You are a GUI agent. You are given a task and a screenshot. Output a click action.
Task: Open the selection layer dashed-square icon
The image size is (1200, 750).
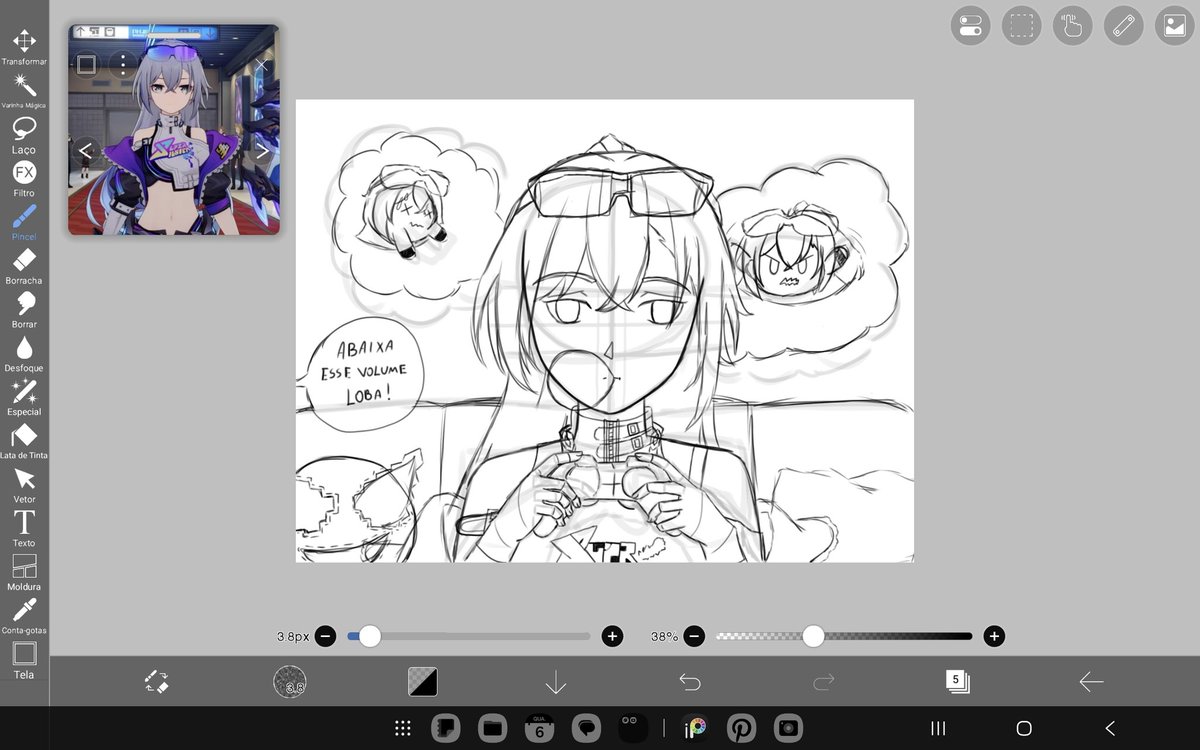(x=1021, y=26)
